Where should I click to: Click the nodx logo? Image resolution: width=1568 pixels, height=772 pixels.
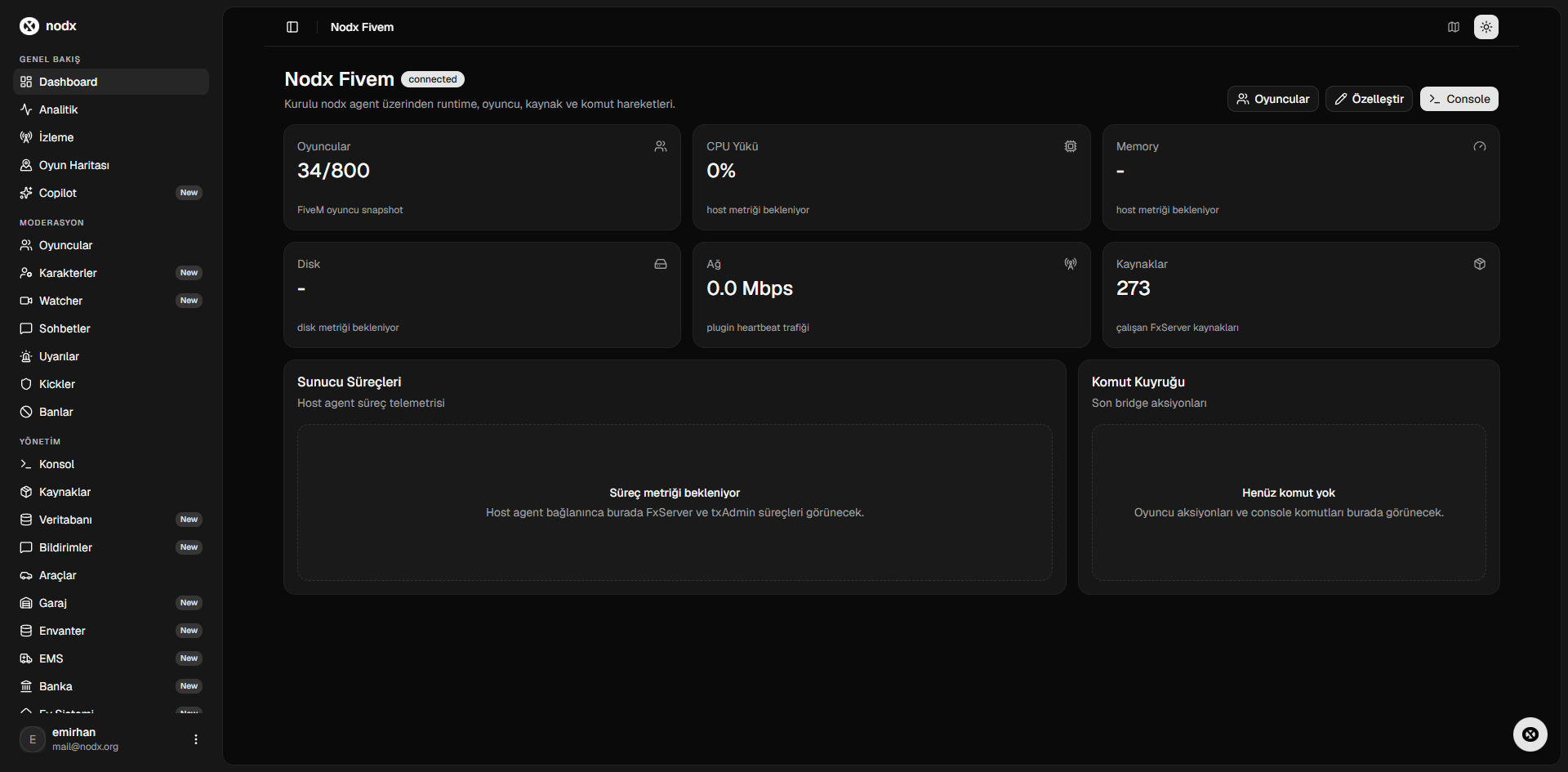tap(47, 26)
